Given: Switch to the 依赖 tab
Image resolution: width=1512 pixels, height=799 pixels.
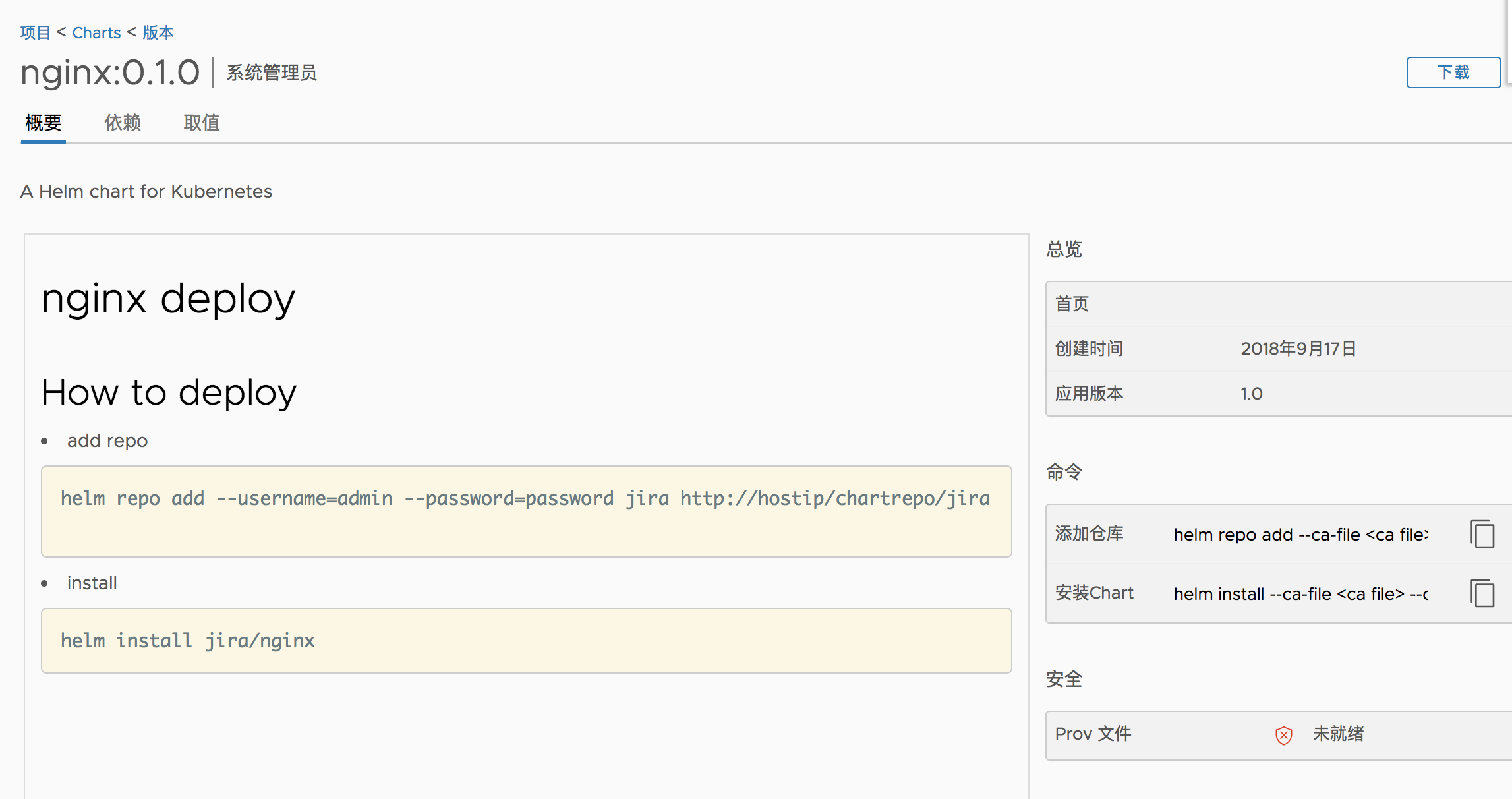Looking at the screenshot, I should pos(123,123).
